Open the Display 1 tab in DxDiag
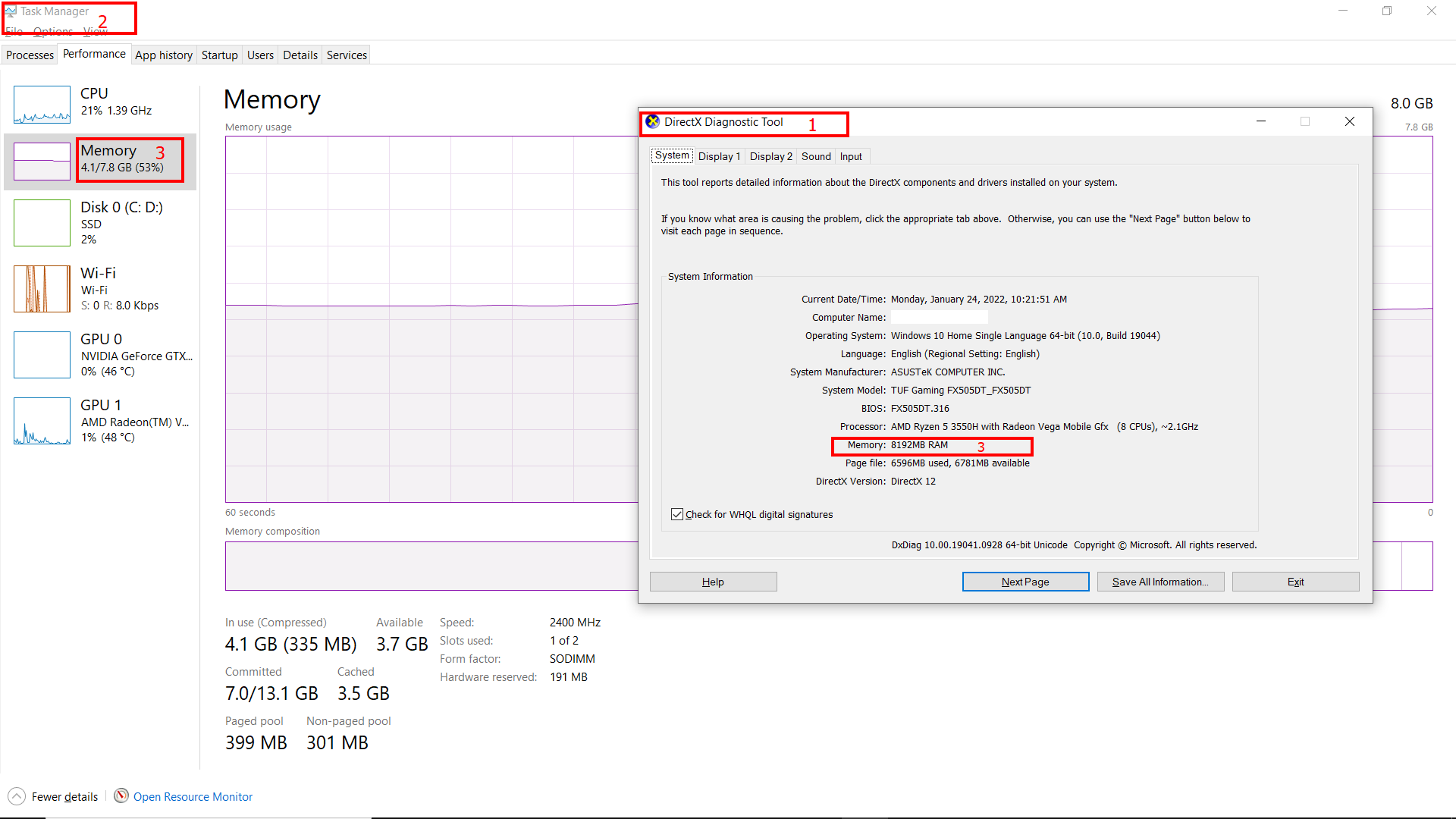 pos(719,156)
